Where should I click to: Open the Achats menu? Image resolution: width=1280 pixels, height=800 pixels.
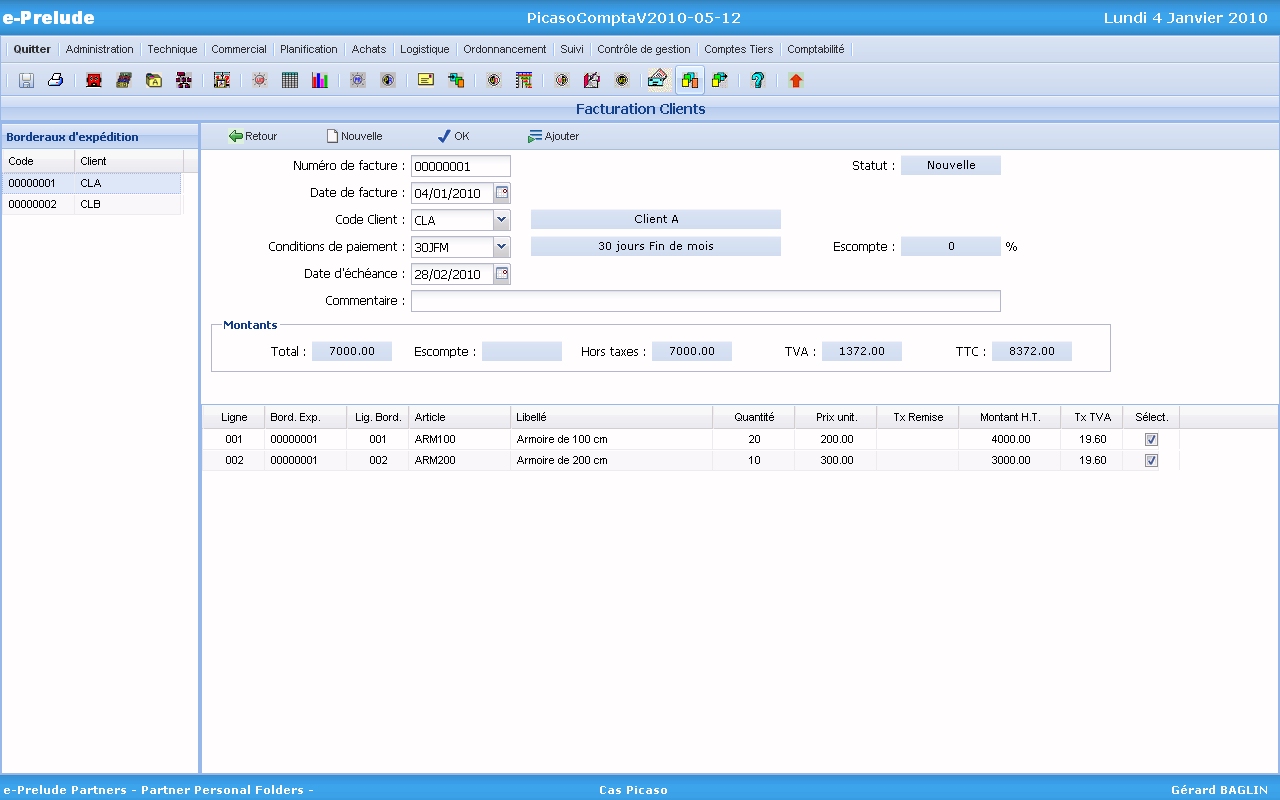[x=369, y=49]
